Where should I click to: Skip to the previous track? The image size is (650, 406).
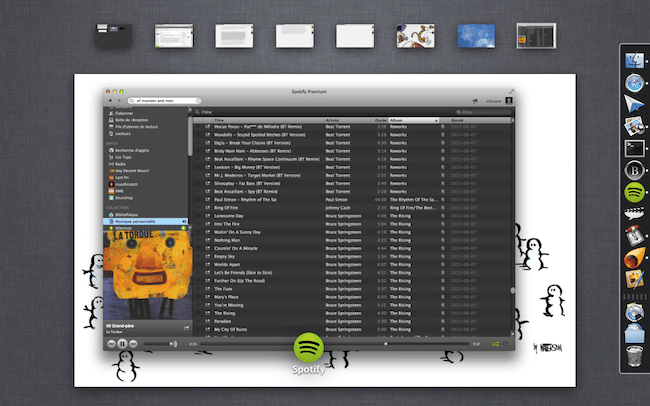pyautogui.click(x=111, y=344)
